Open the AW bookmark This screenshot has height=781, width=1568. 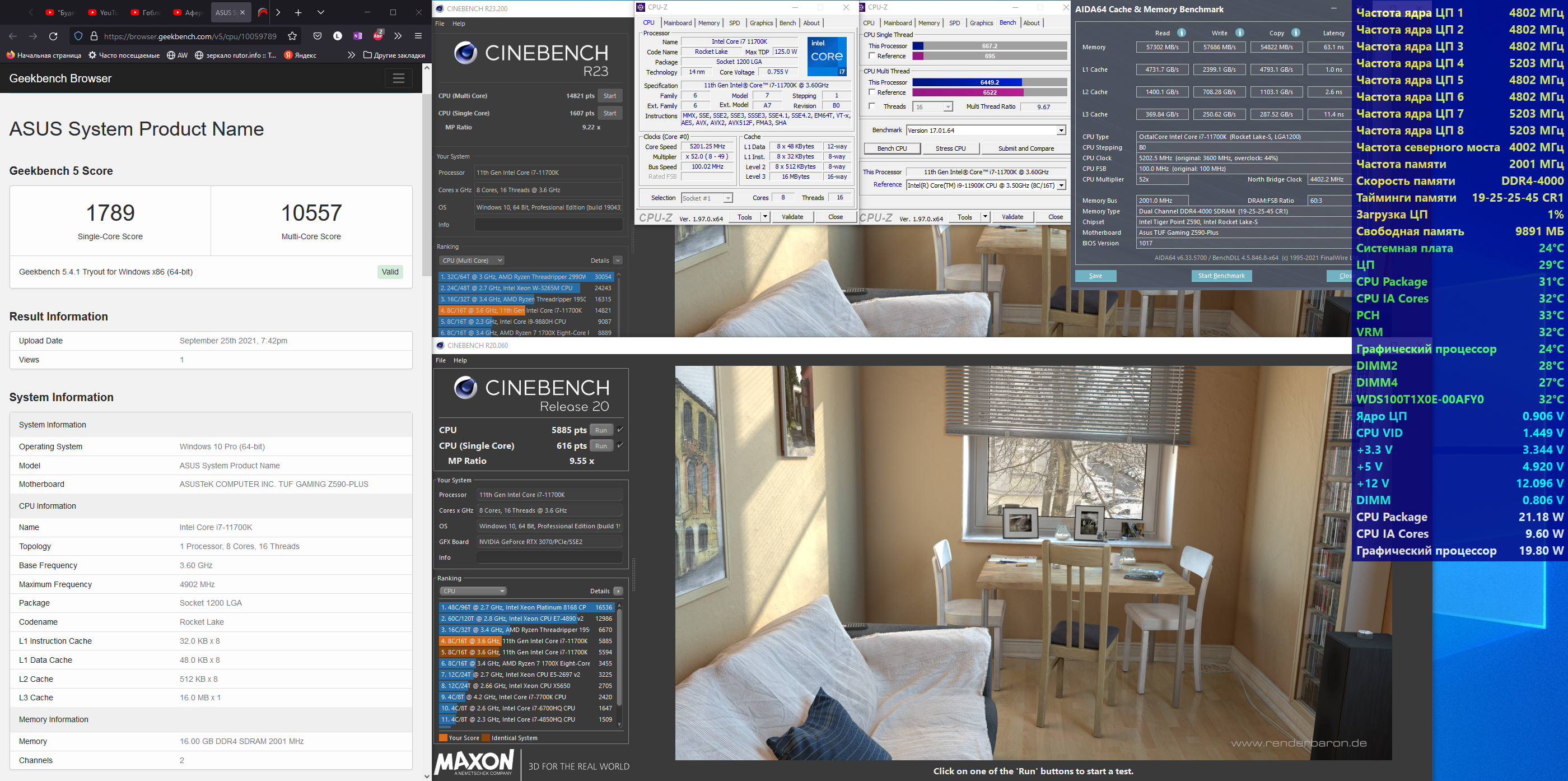tap(177, 55)
